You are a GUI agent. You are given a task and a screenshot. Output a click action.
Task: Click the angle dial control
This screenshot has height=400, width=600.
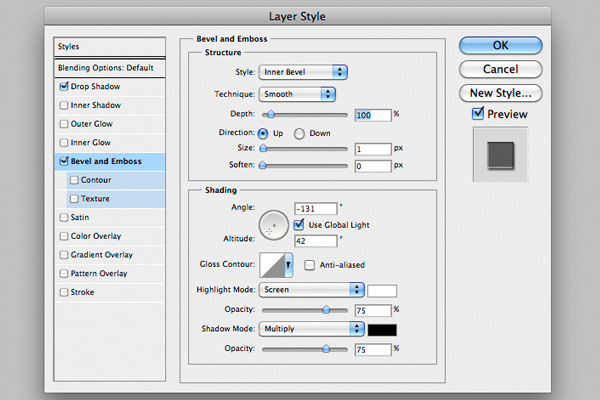274,225
